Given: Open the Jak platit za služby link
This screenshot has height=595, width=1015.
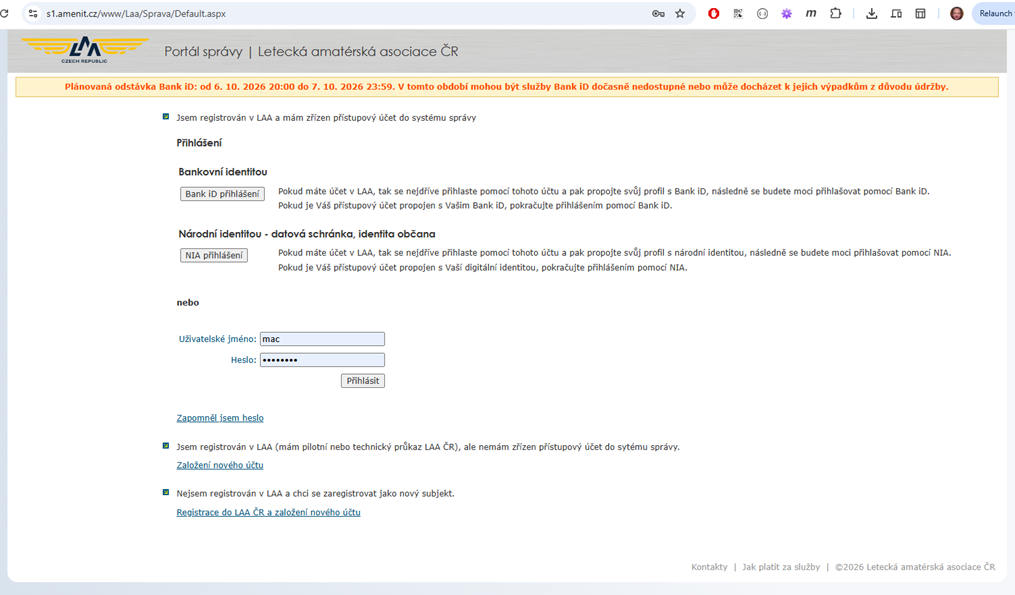Looking at the screenshot, I should [781, 567].
